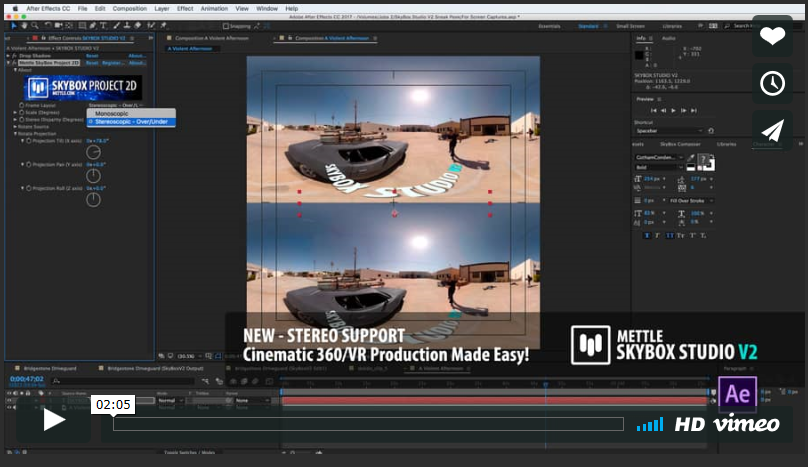Screen dimensions: 808x467
Task: Click the Vimeo video progress bar
Action: 368,424
